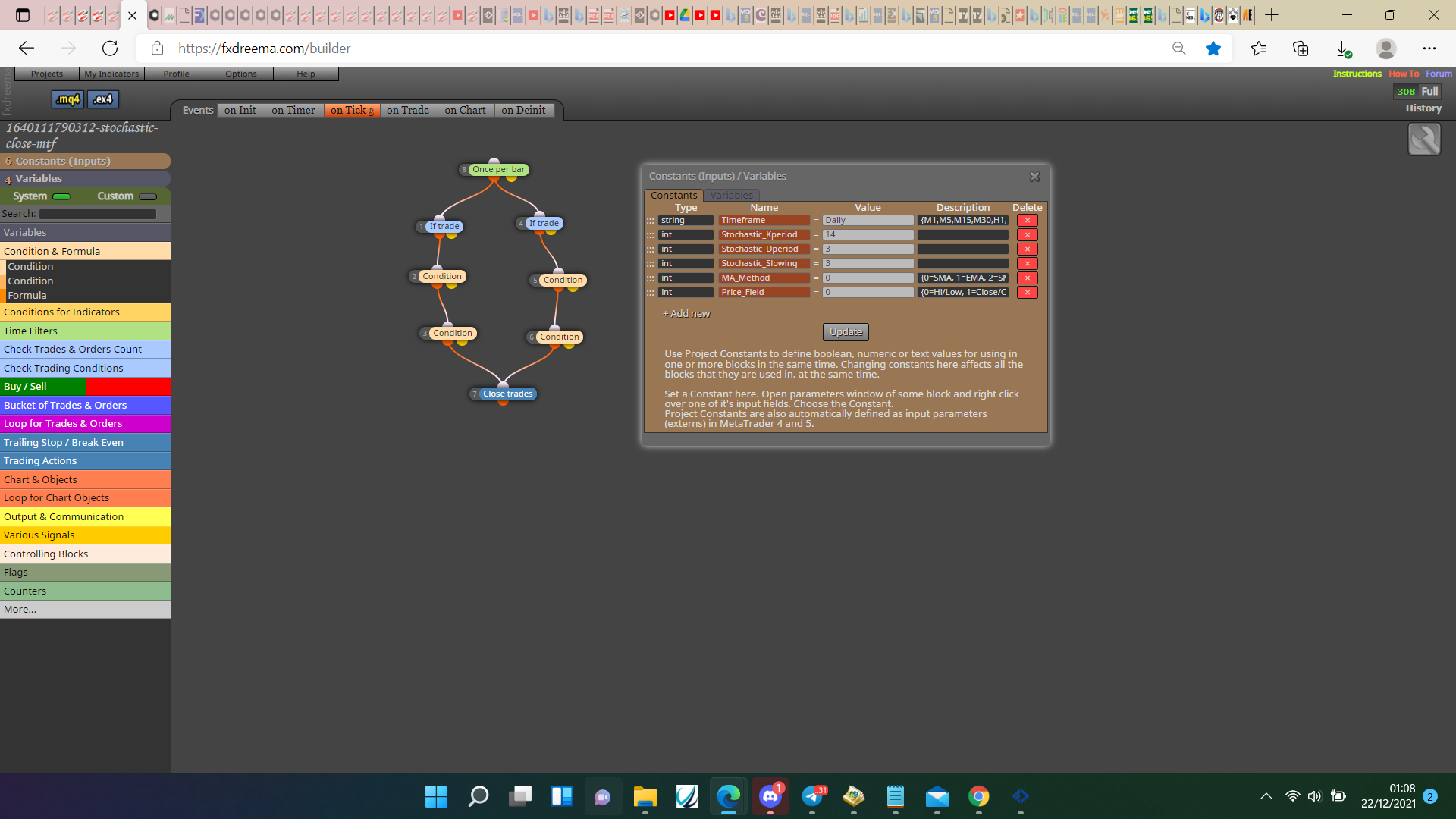Open the Options menu
This screenshot has width=1456, height=819.
[x=241, y=74]
